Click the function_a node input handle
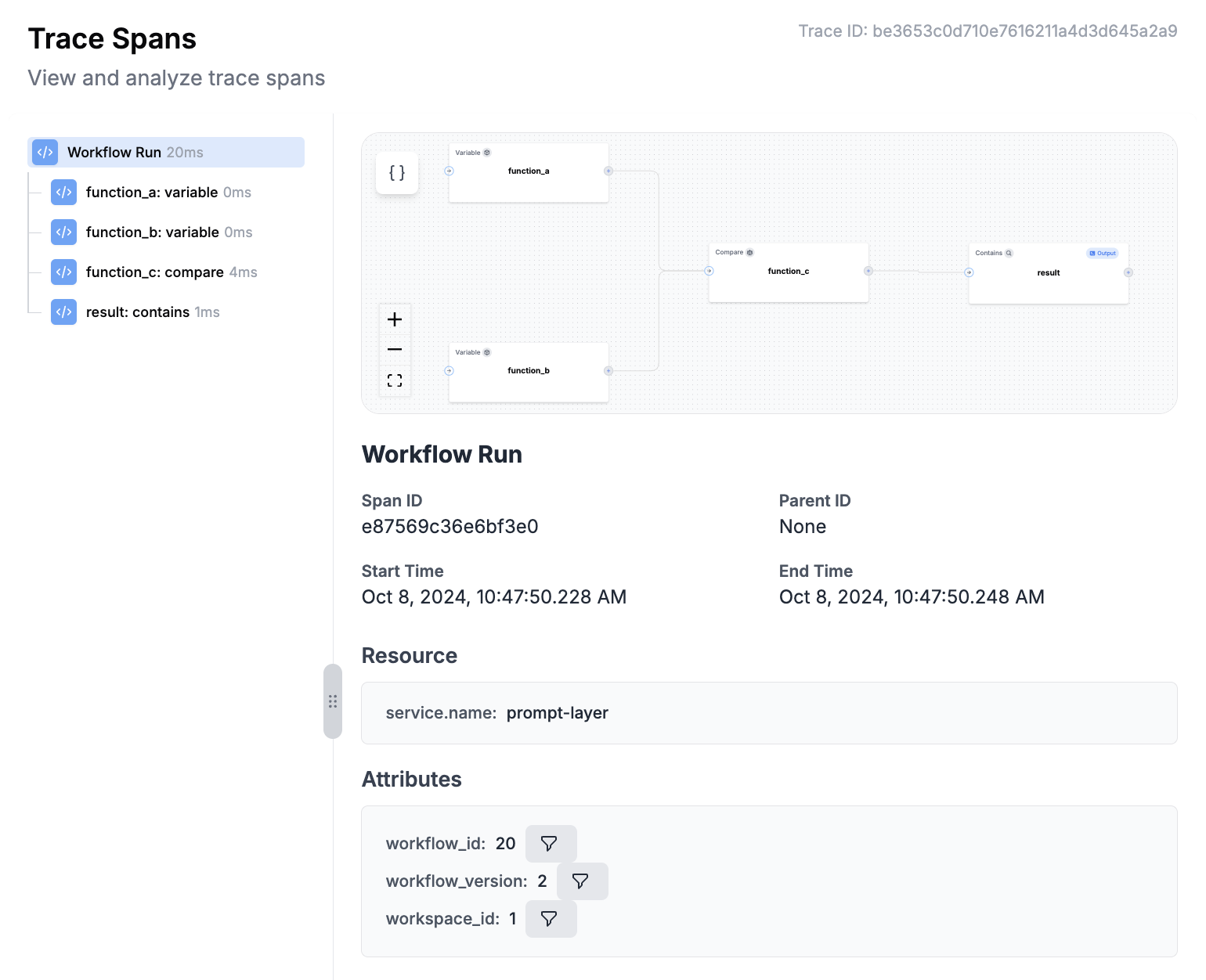1206x980 pixels. (x=450, y=171)
